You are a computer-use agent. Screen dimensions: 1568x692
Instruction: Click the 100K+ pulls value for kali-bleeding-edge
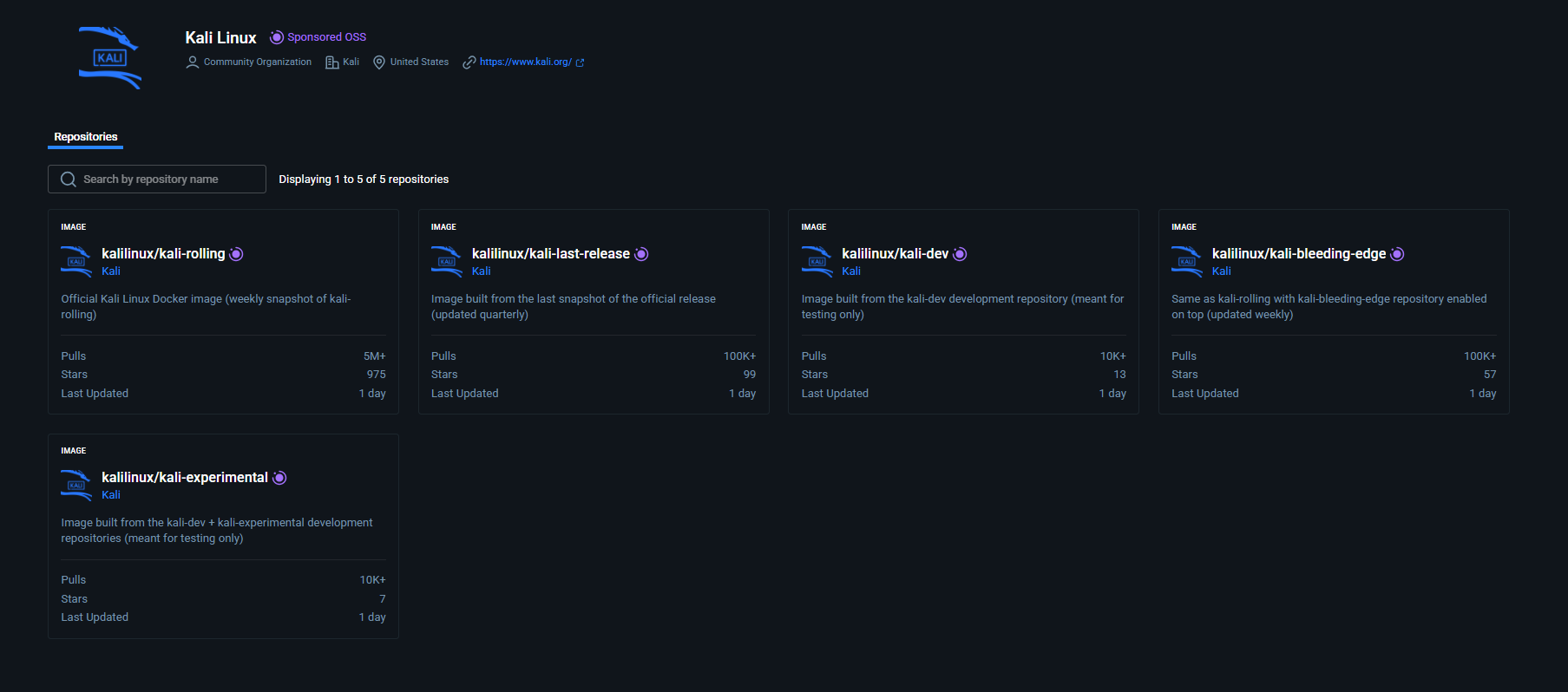tap(1480, 356)
